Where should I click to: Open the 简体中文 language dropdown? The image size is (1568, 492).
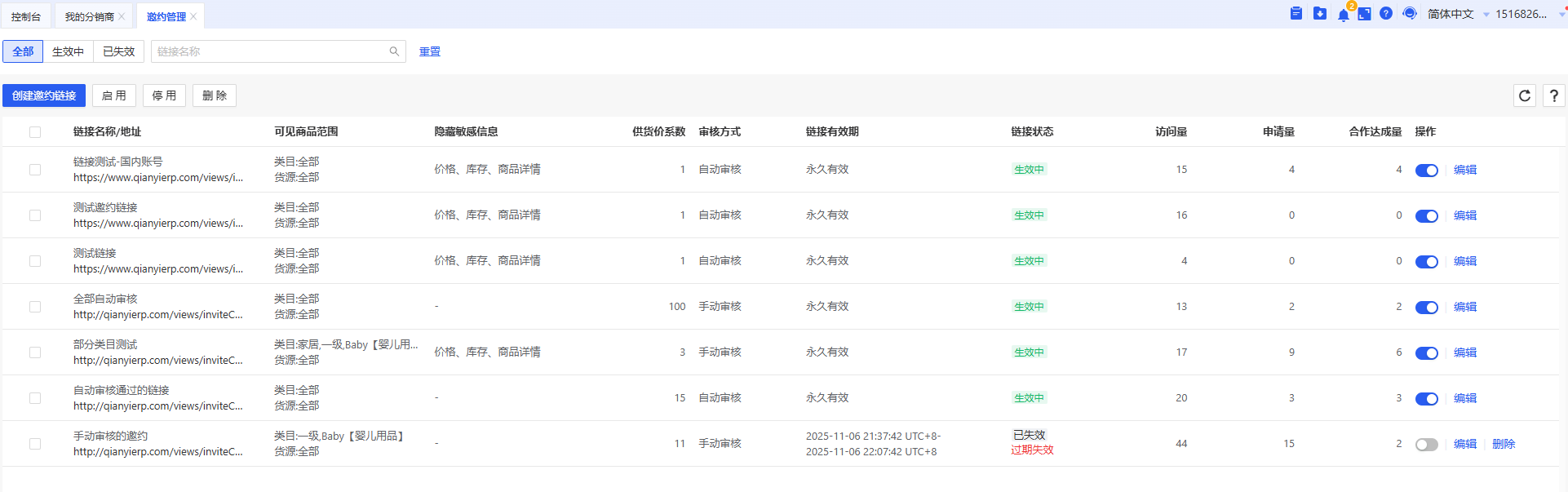(1458, 14)
